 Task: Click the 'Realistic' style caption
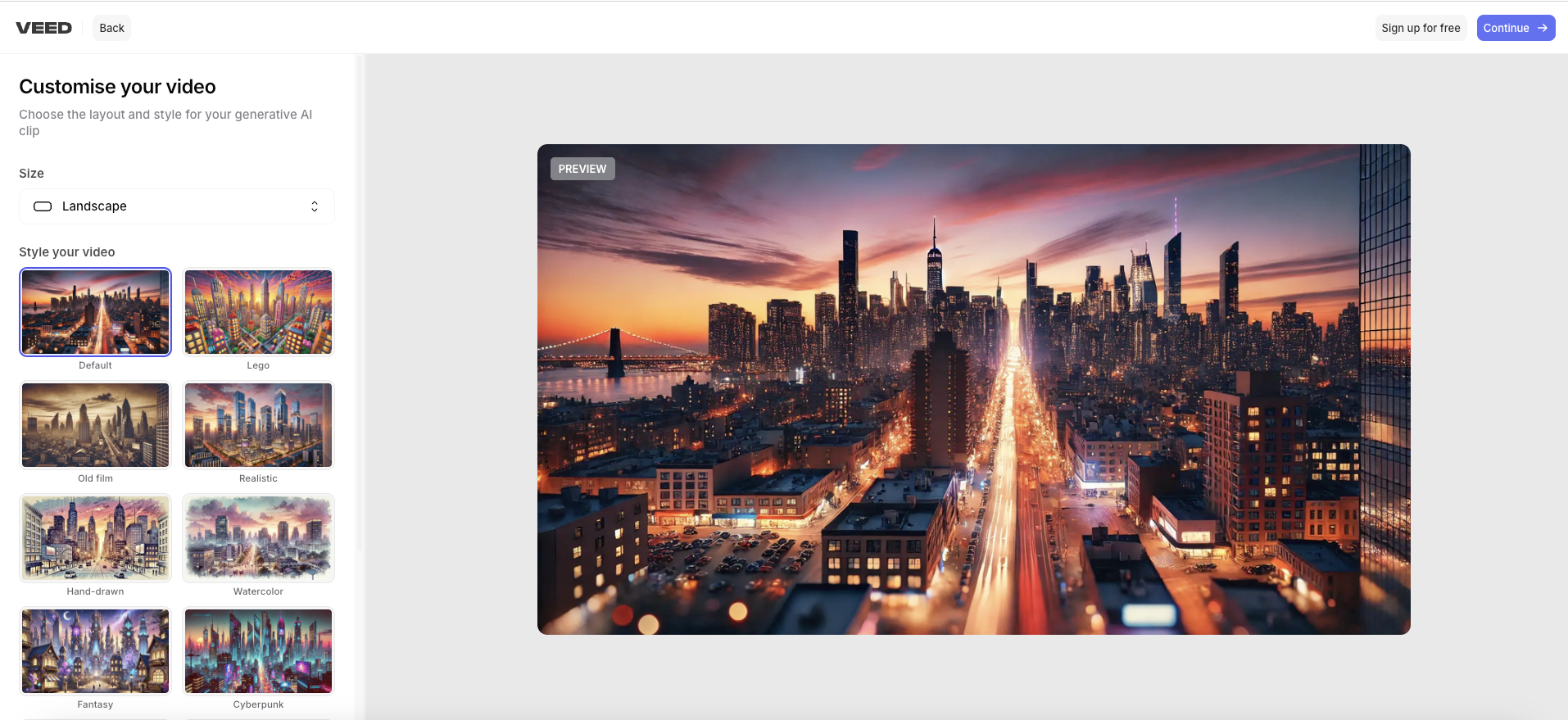coord(258,478)
